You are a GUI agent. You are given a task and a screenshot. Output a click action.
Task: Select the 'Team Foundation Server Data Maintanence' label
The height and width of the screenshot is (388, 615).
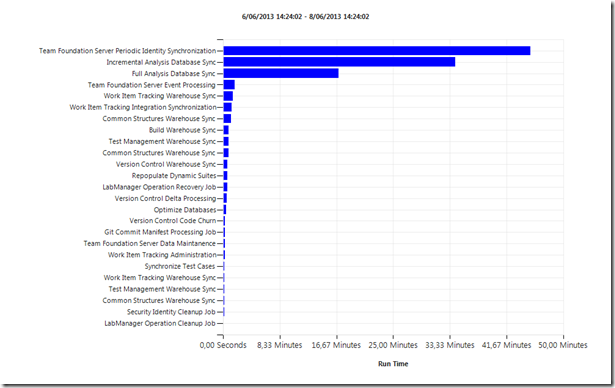point(150,244)
